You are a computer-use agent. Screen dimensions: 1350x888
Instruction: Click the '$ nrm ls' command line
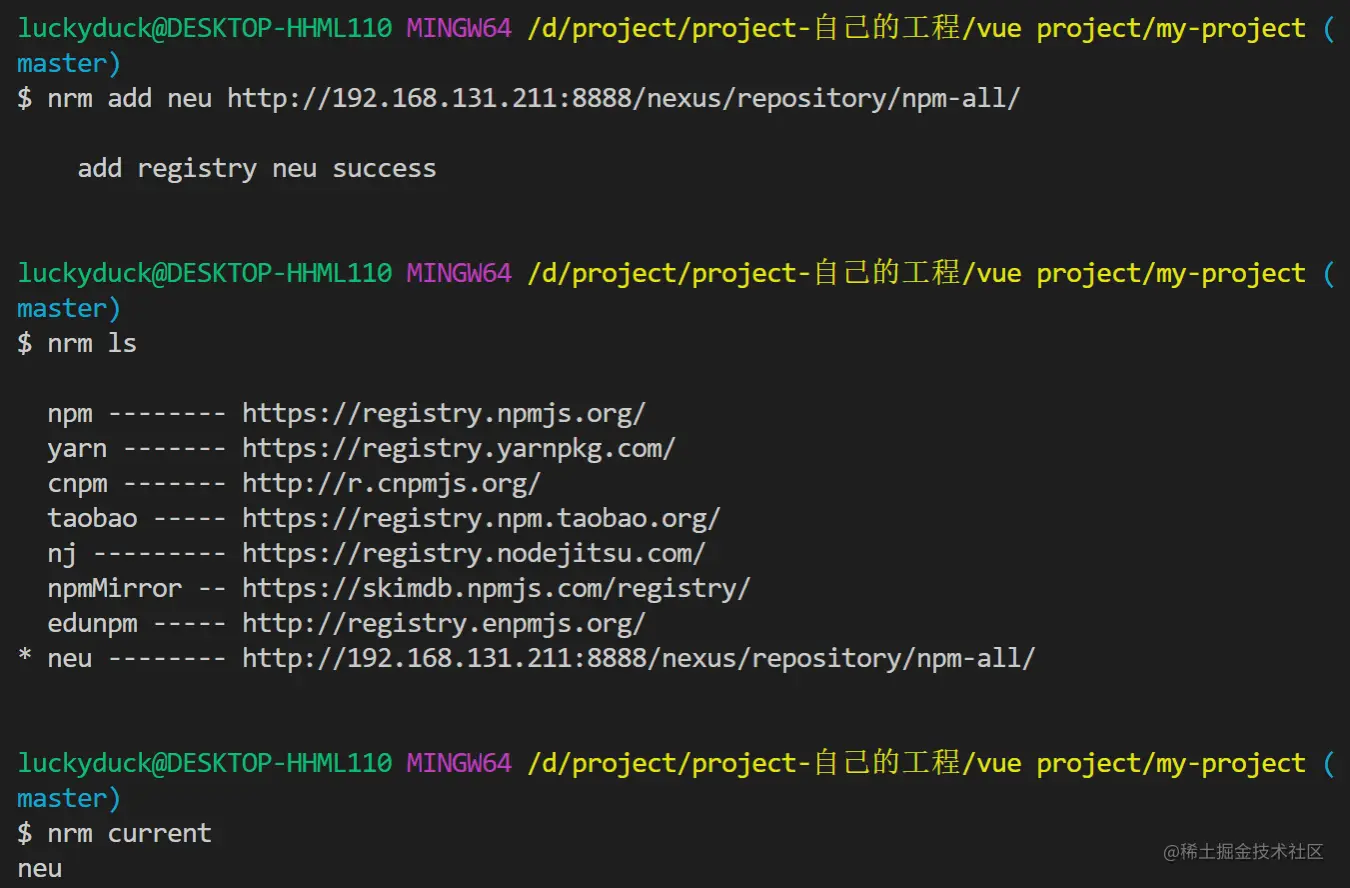tap(77, 343)
